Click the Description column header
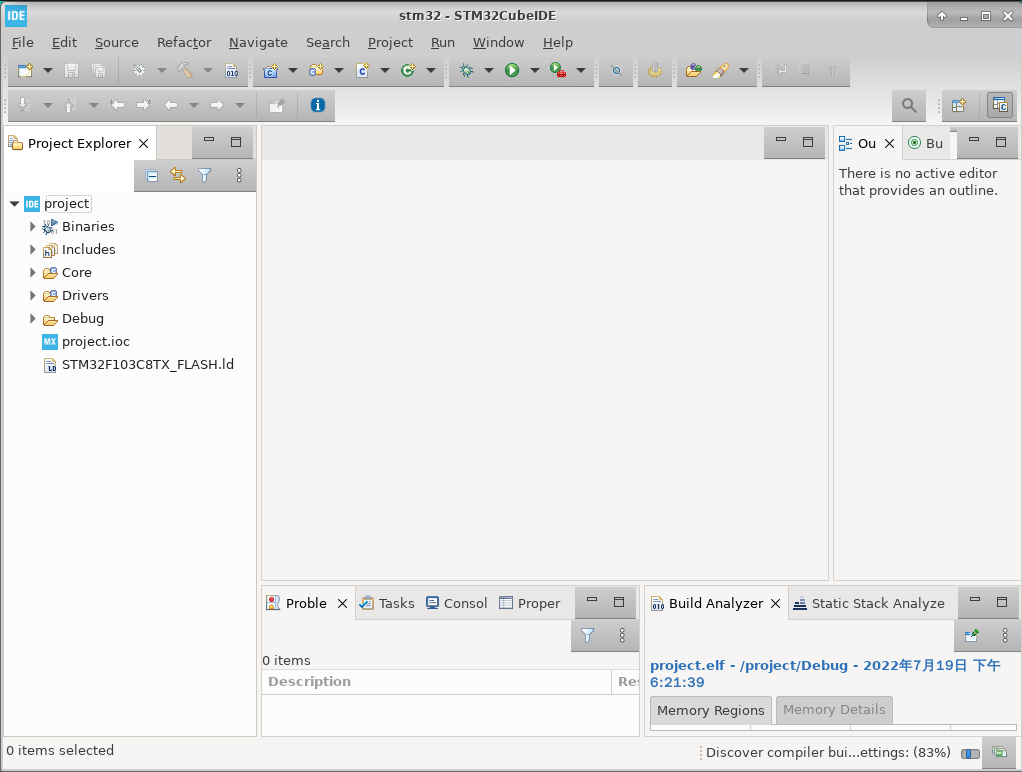The height and width of the screenshot is (772, 1022). (x=436, y=681)
